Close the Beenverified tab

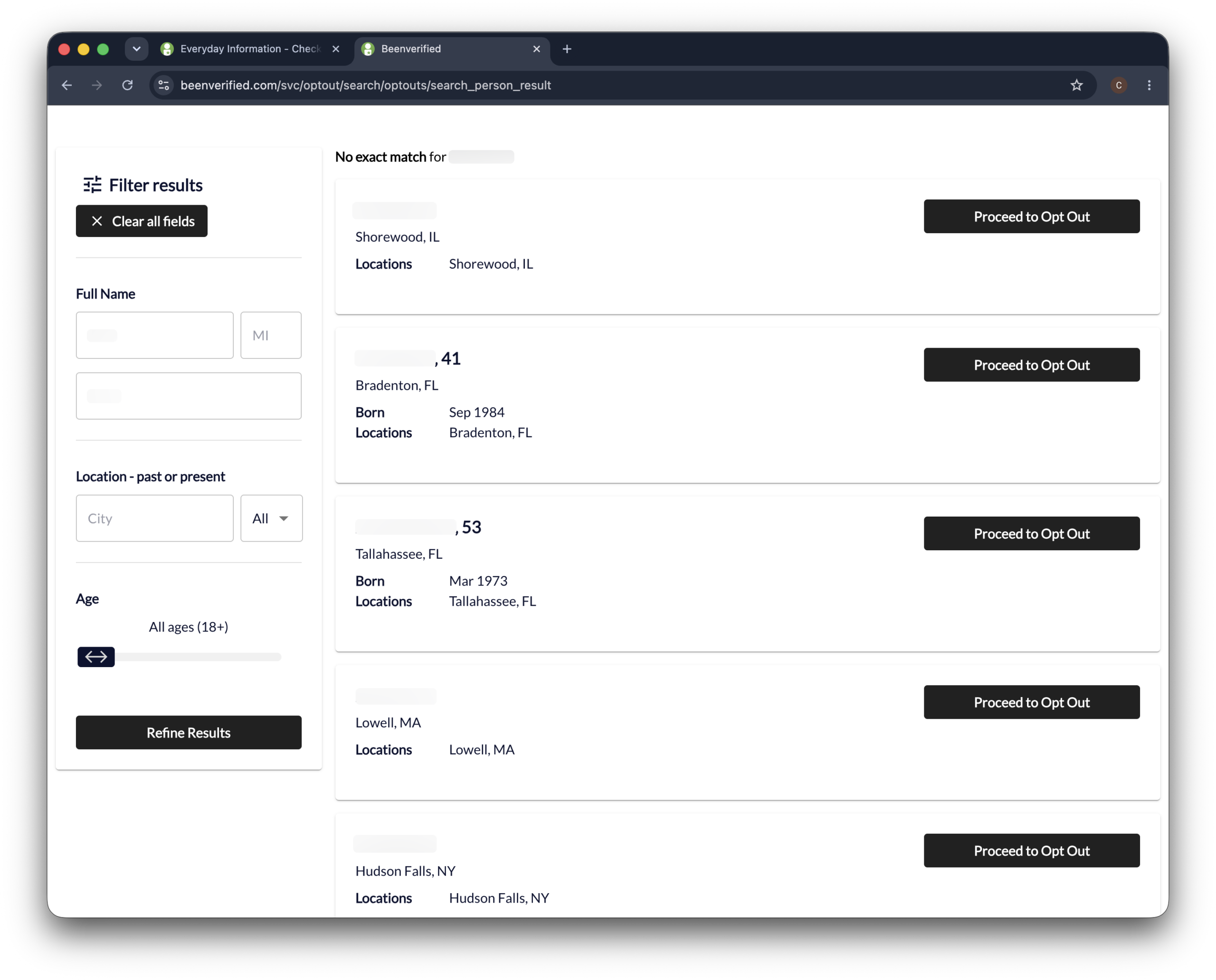click(537, 49)
